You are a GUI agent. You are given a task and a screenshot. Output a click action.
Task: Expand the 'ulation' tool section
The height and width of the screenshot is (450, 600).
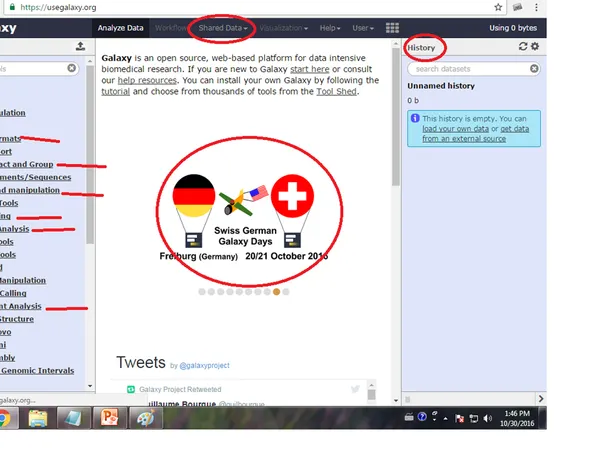click(13, 113)
